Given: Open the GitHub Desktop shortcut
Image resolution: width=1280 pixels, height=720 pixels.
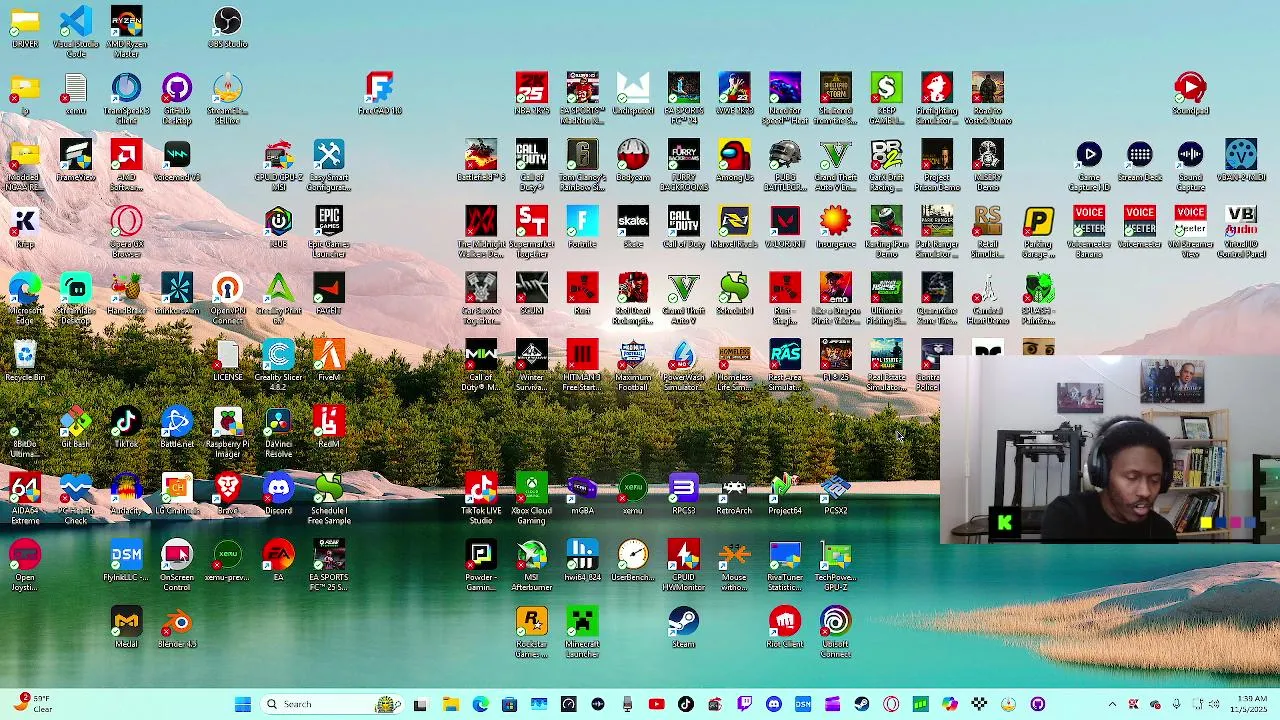Looking at the screenshot, I should tap(177, 95).
